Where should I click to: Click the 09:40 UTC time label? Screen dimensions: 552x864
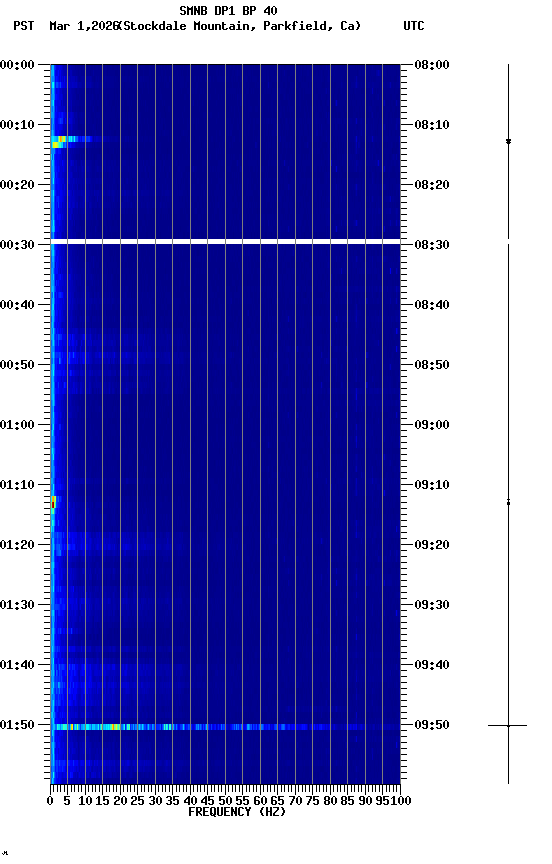pyautogui.click(x=432, y=666)
